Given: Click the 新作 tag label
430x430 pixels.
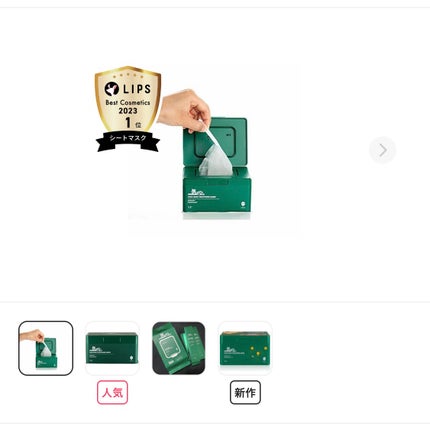Looking at the screenshot, I should click(x=245, y=392).
